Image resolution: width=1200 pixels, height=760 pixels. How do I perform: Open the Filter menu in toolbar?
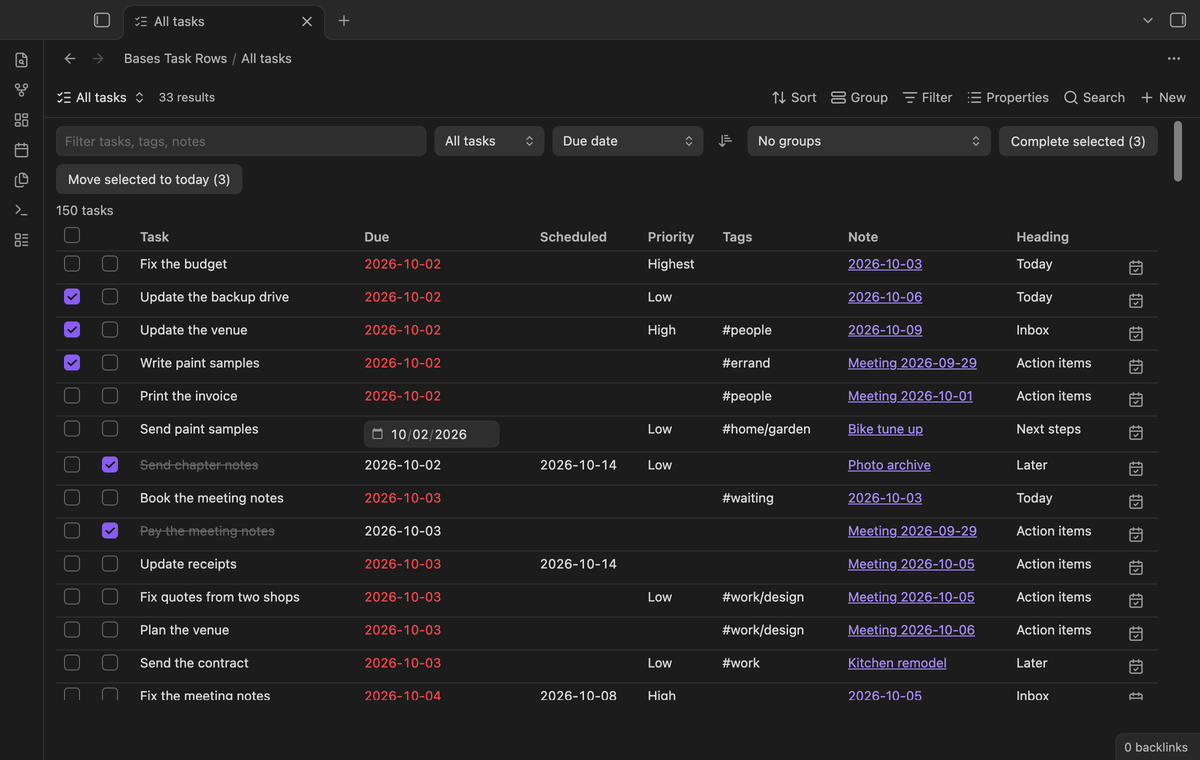927,97
